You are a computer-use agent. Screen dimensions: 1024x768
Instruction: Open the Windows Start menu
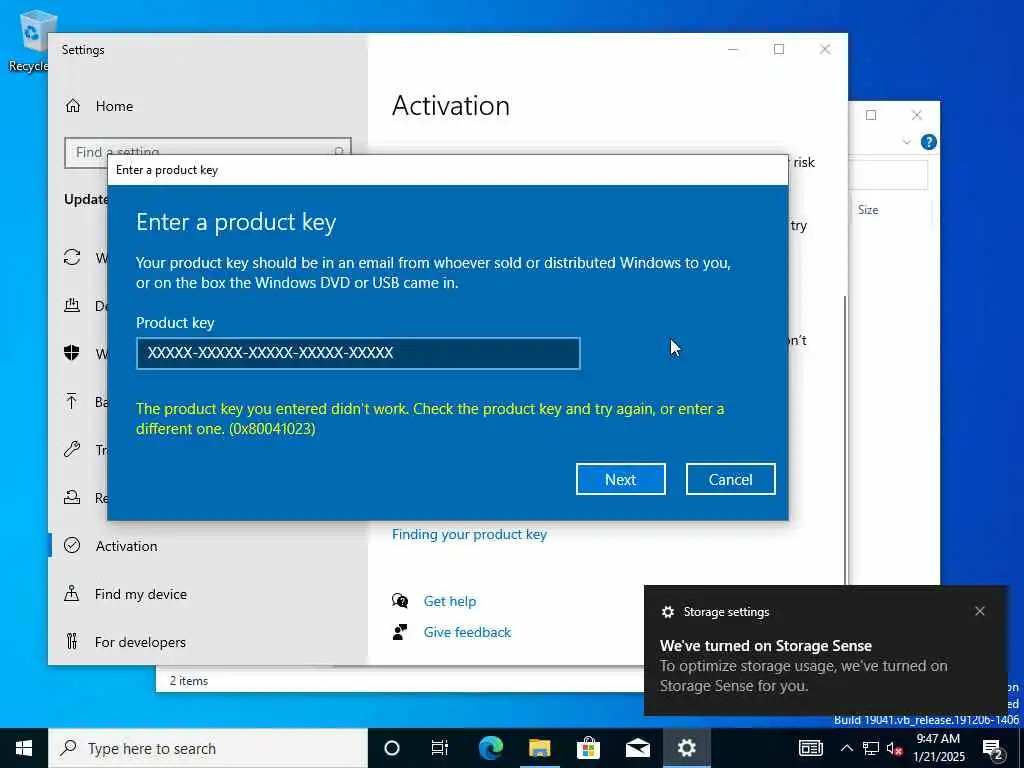coord(24,748)
